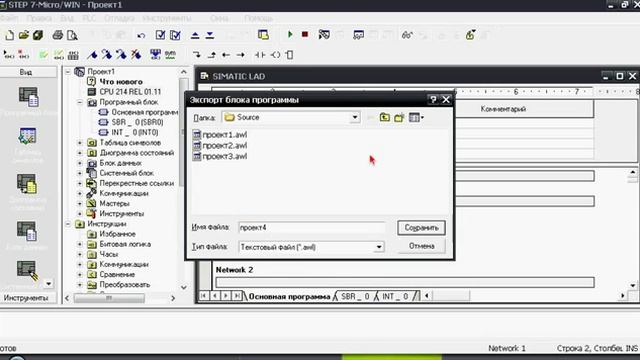This screenshot has height=360, width=640.
Task: Save project via the diskette icon
Action: pos(38,35)
